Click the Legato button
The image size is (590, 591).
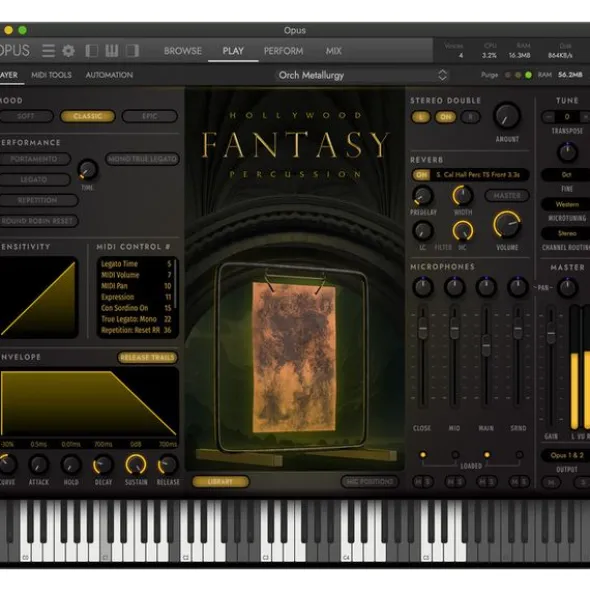click(34, 180)
